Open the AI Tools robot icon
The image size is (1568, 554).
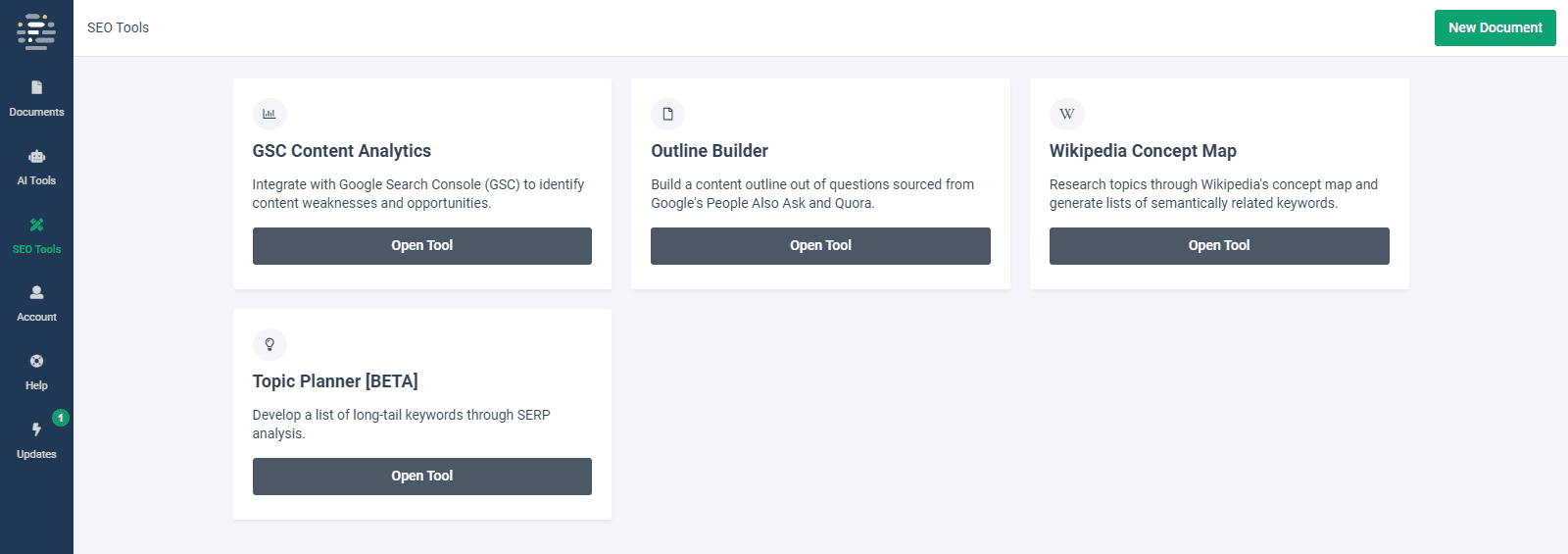point(36,156)
